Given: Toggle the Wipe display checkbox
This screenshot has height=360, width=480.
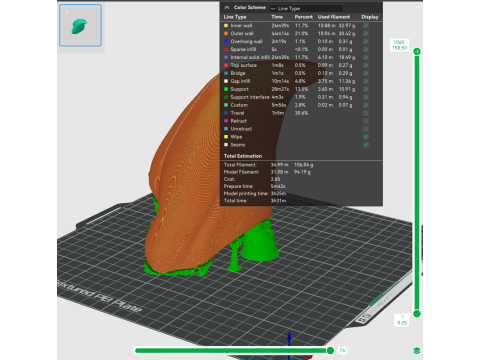Looking at the screenshot, I should pos(366,137).
